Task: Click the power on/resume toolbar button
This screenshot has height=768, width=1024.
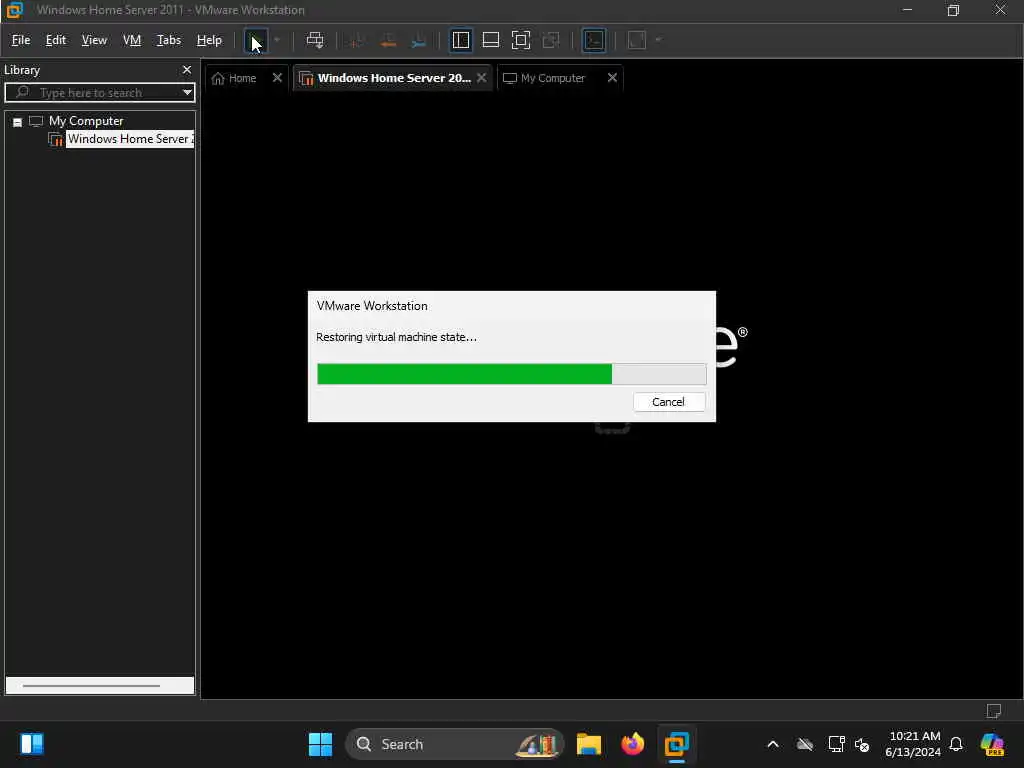Action: 255,40
